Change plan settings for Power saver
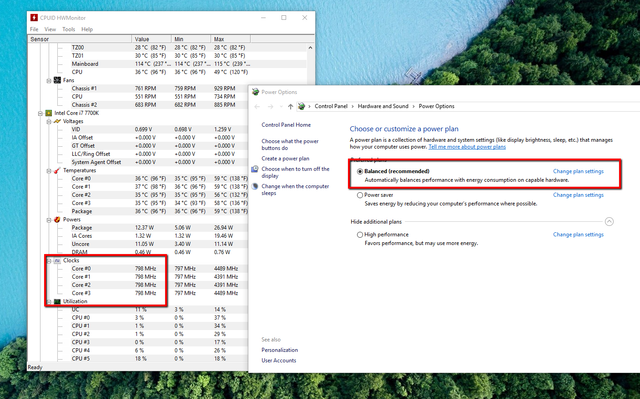Image resolution: width=640 pixels, height=399 pixels. point(578,195)
